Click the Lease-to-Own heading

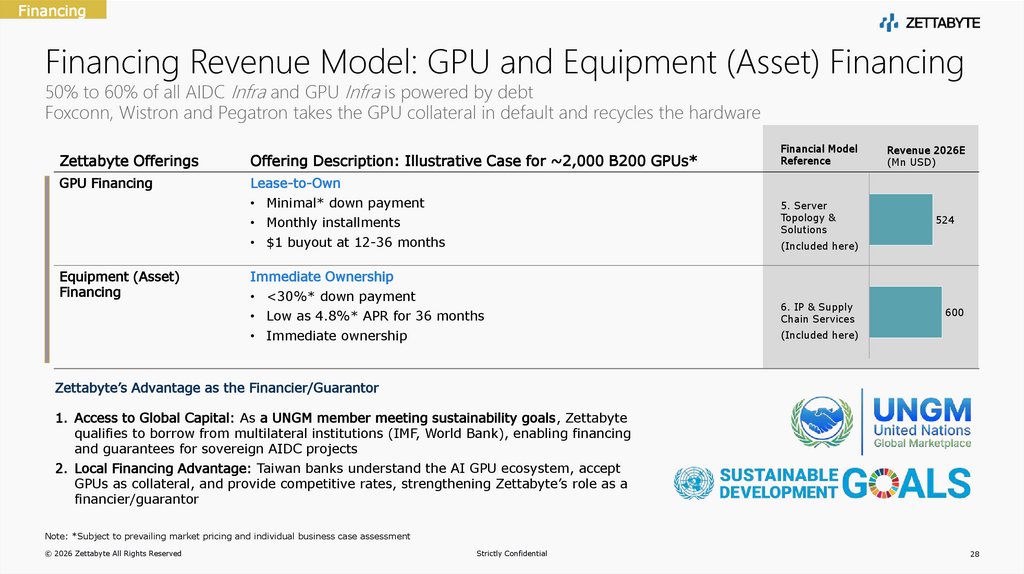click(295, 183)
